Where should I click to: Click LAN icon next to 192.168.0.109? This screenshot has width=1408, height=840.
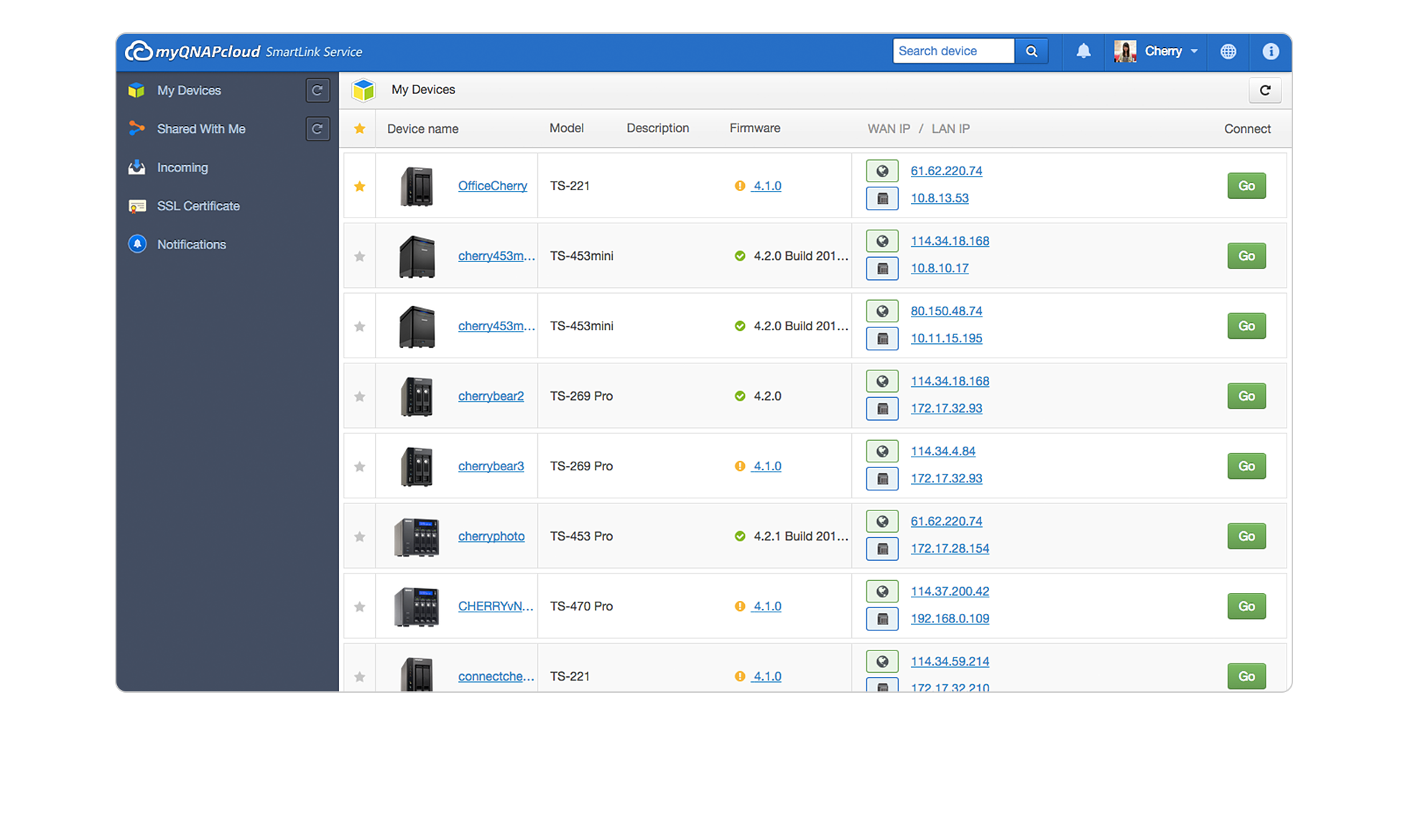[882, 619]
